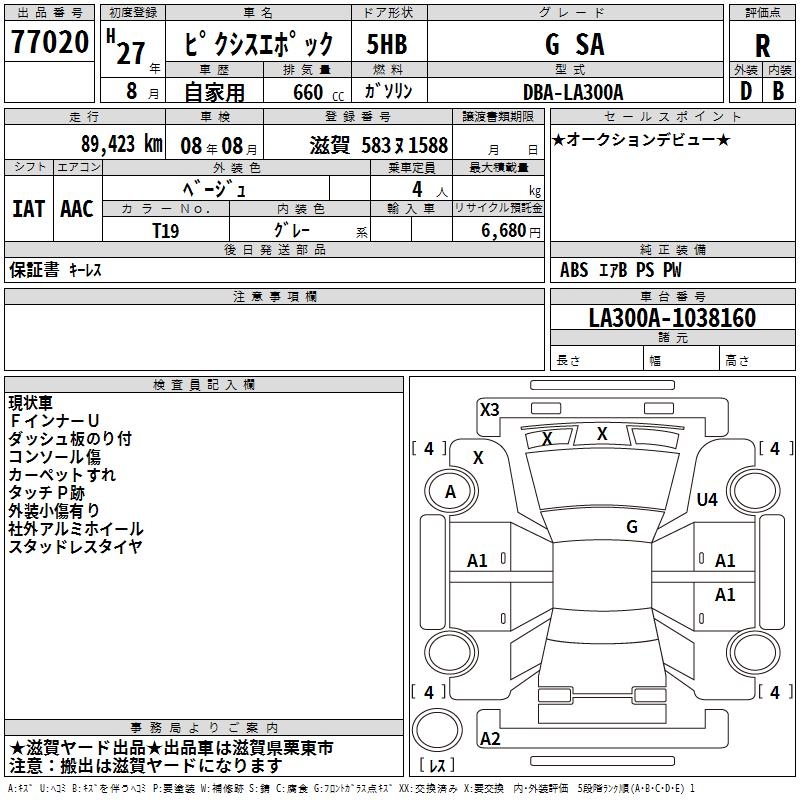Click the car name ピクシスエポック
This screenshot has width=800, height=800.
[x=258, y=44]
